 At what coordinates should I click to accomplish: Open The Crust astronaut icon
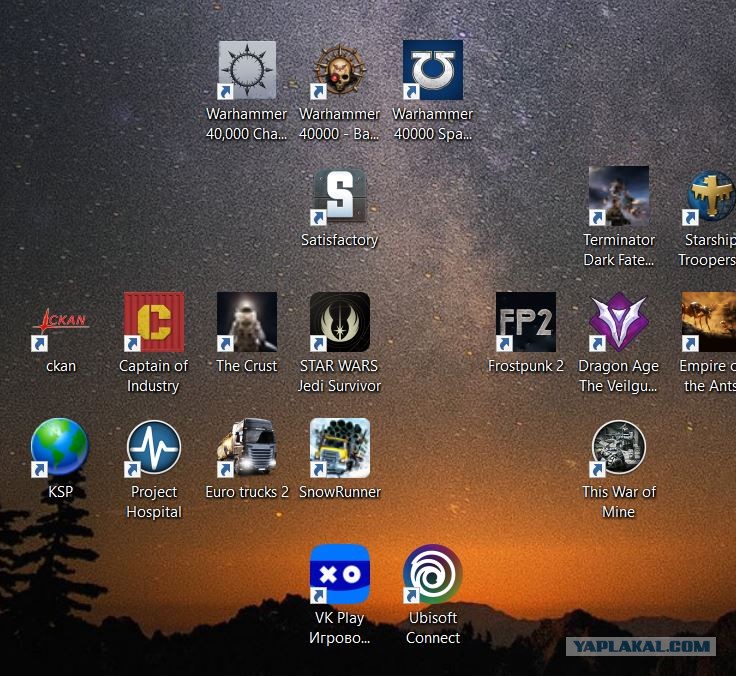247,322
